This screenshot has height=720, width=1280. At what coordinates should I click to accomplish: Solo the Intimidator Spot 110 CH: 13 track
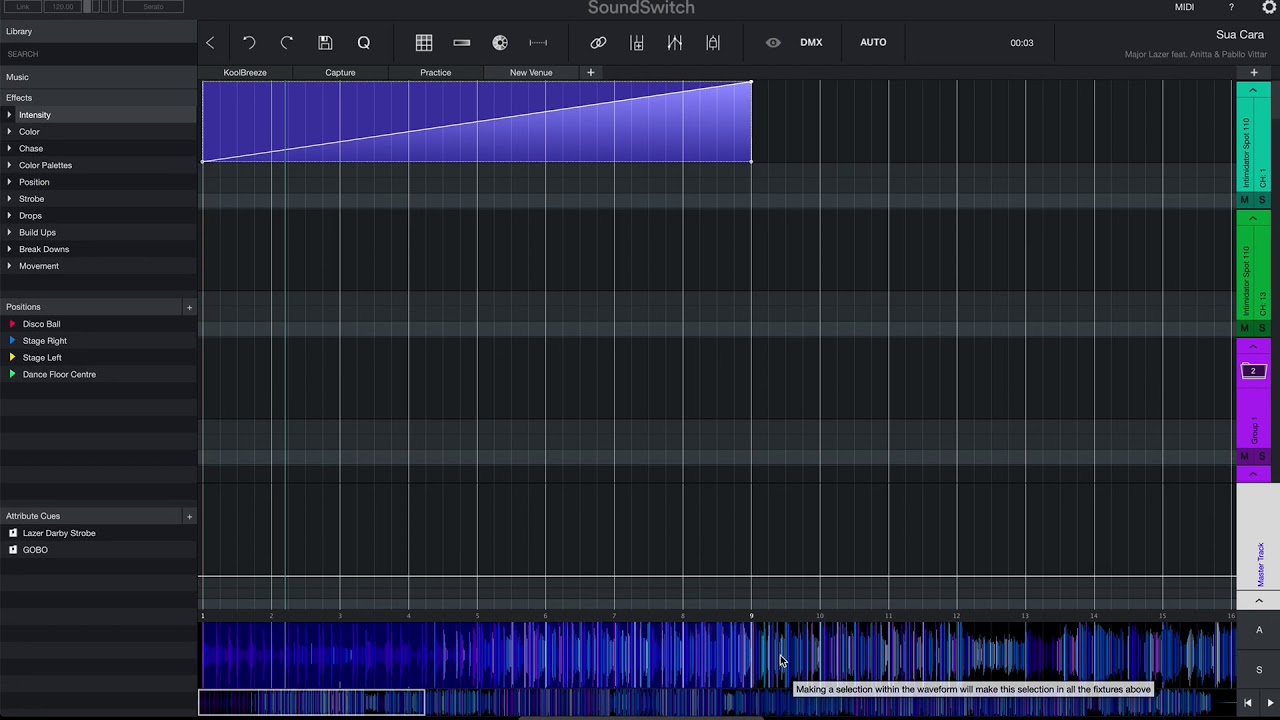point(1262,328)
